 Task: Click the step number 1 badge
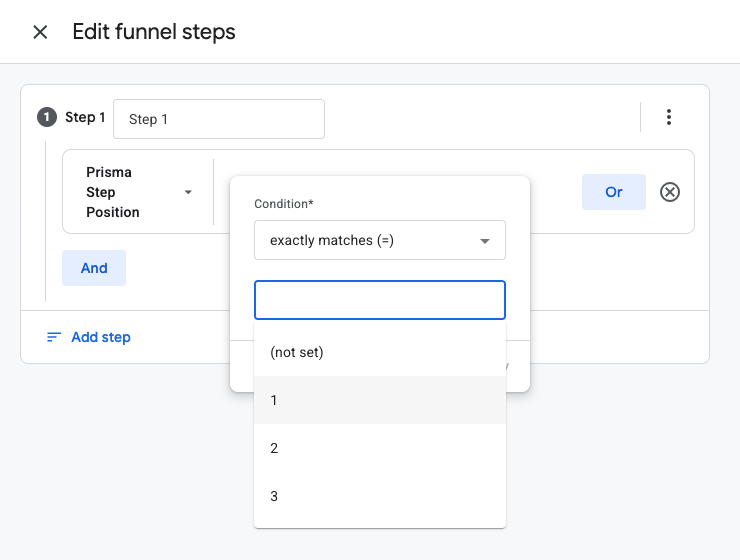coord(47,117)
